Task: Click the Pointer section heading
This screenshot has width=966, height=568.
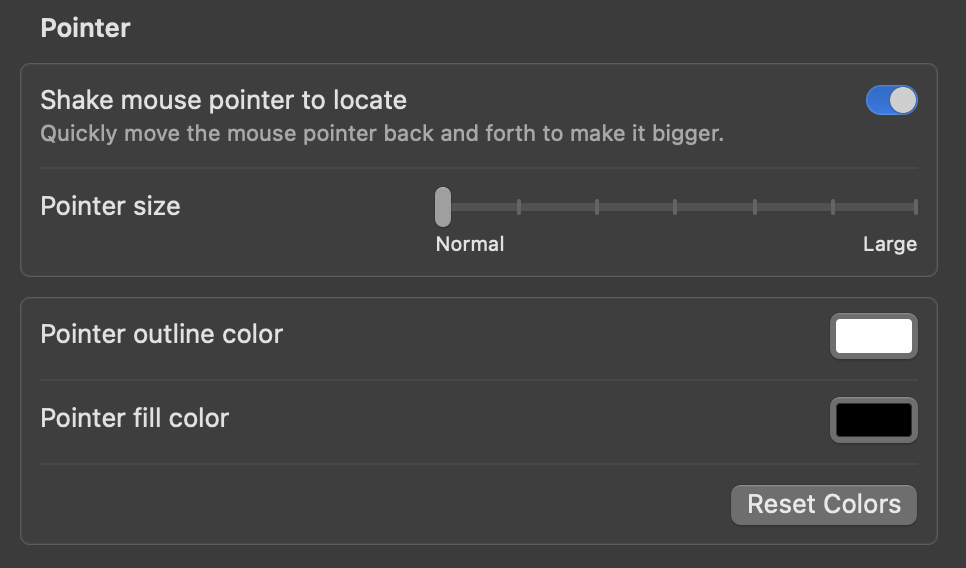Action: pos(85,28)
